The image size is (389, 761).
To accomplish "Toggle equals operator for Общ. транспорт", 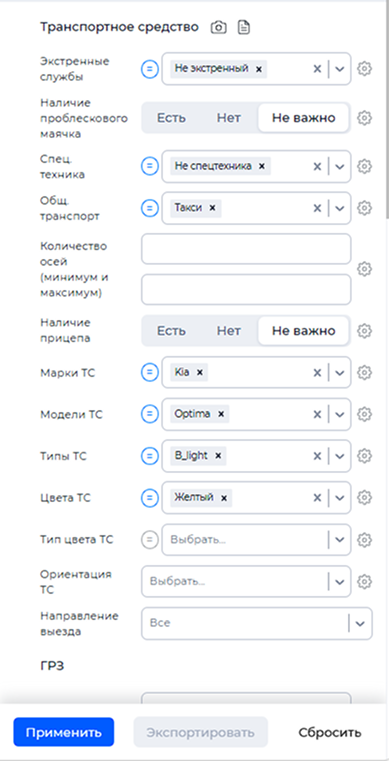I will (150, 208).
